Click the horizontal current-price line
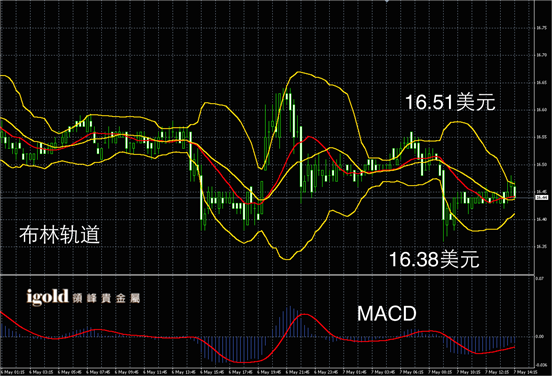 (x=267, y=198)
